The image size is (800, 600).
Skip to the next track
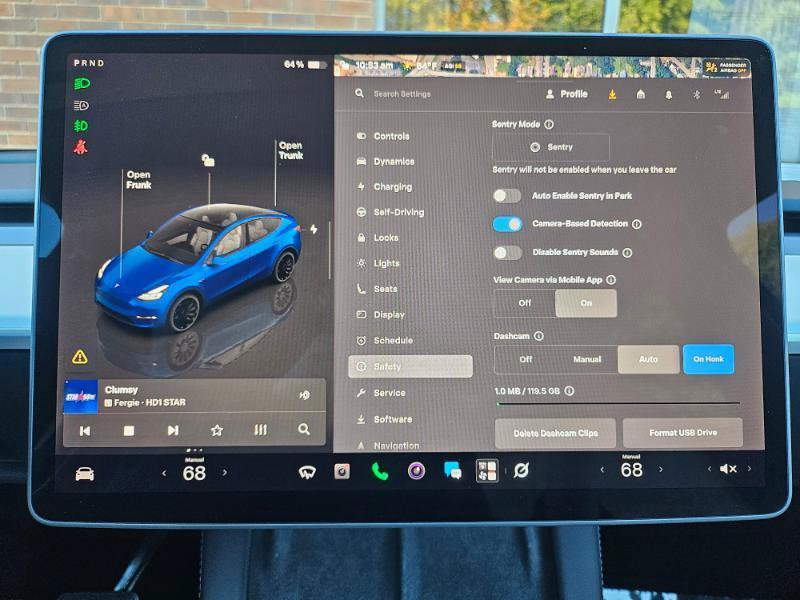173,431
